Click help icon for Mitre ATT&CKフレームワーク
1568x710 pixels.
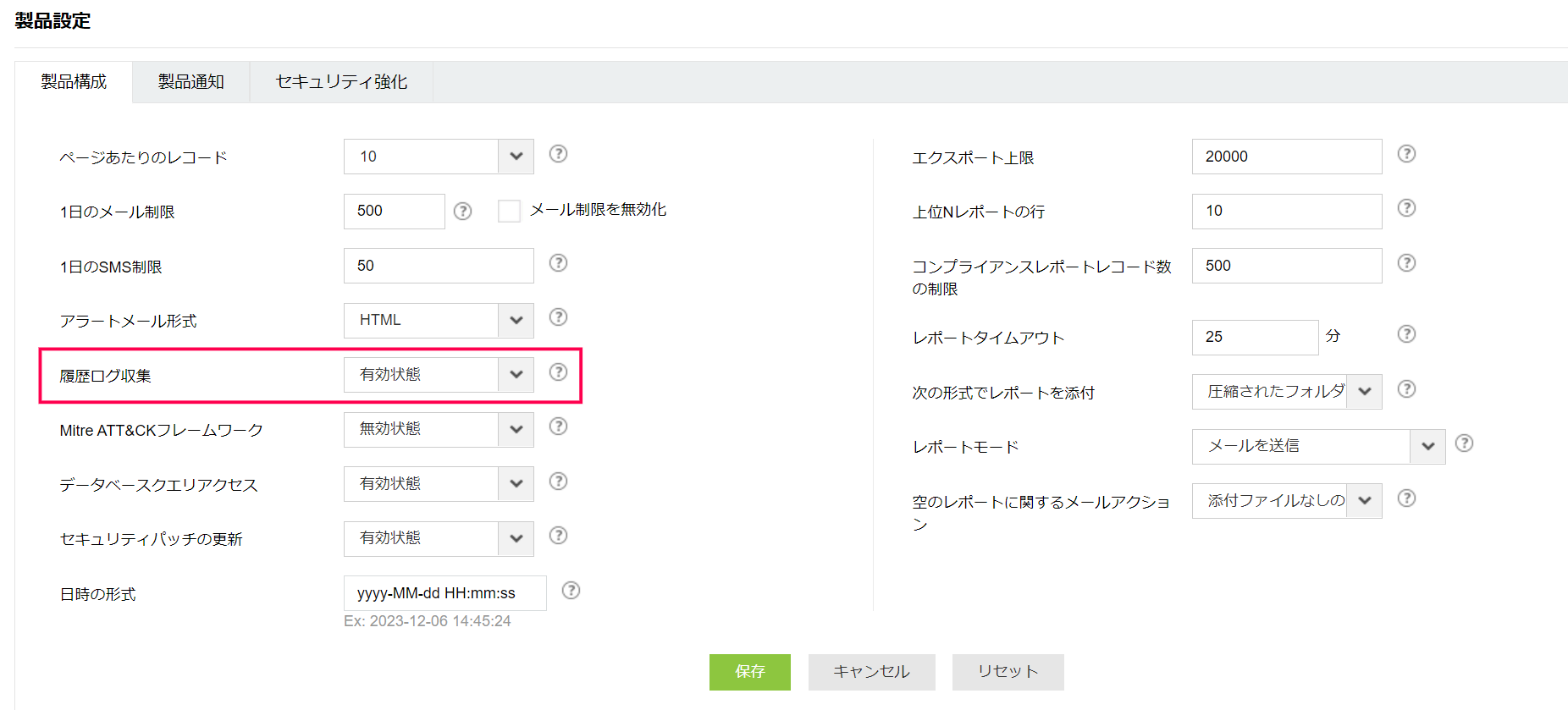click(x=558, y=427)
